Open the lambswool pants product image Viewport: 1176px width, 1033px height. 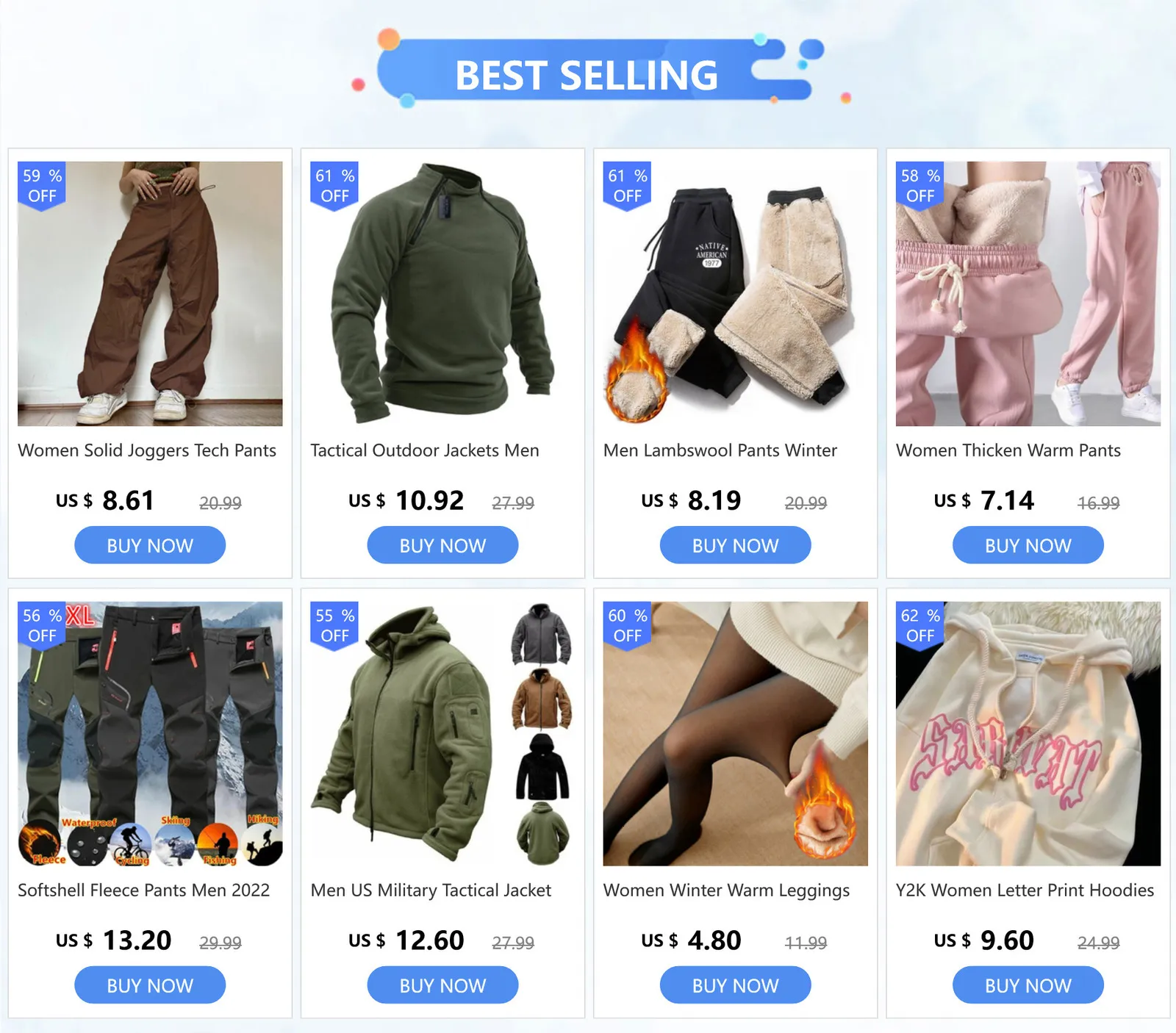point(735,294)
